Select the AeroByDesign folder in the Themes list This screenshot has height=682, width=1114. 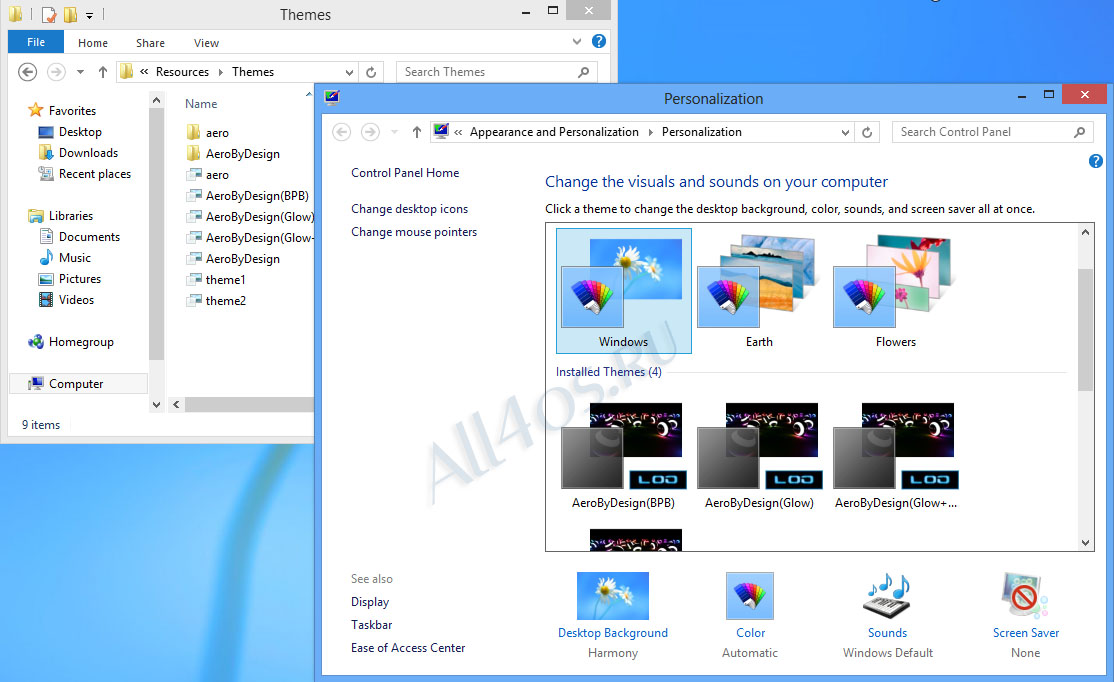(233, 153)
